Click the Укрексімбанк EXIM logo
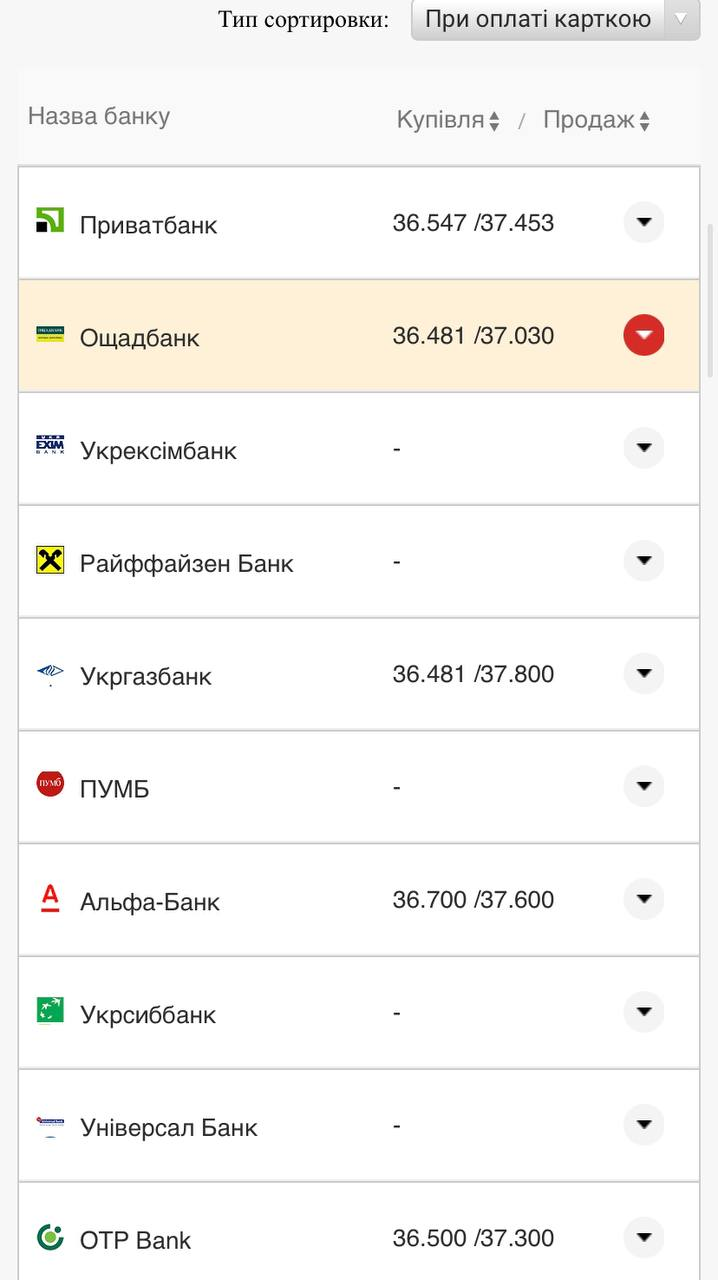 [50, 446]
